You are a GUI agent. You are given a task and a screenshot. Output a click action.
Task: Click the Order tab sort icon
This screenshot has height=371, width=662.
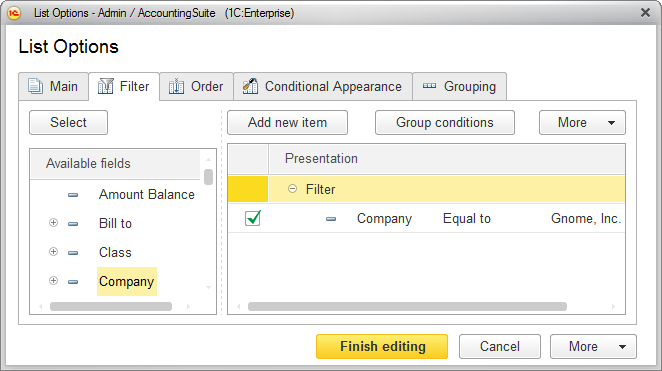(x=176, y=86)
